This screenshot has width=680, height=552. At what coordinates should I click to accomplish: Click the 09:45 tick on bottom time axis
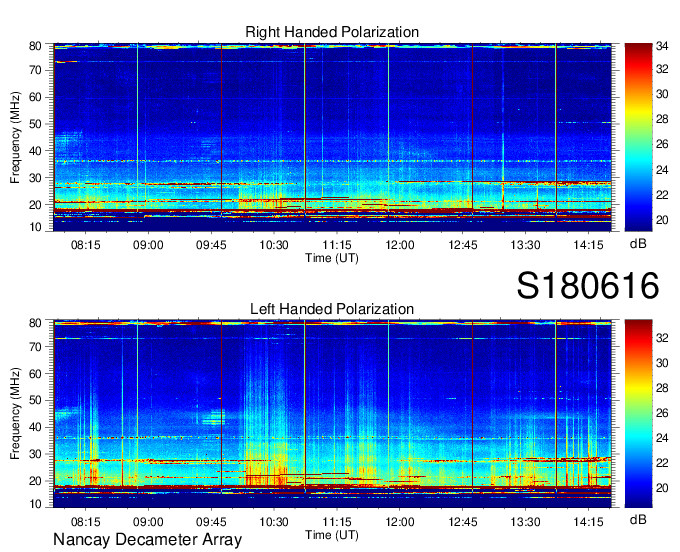[211, 522]
